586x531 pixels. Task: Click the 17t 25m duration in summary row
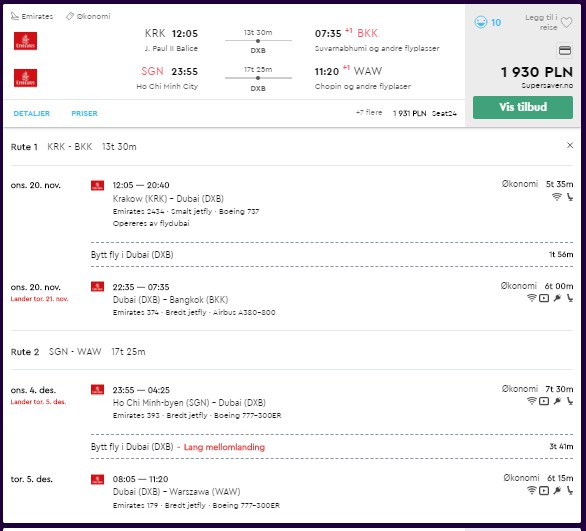pyautogui.click(x=258, y=70)
